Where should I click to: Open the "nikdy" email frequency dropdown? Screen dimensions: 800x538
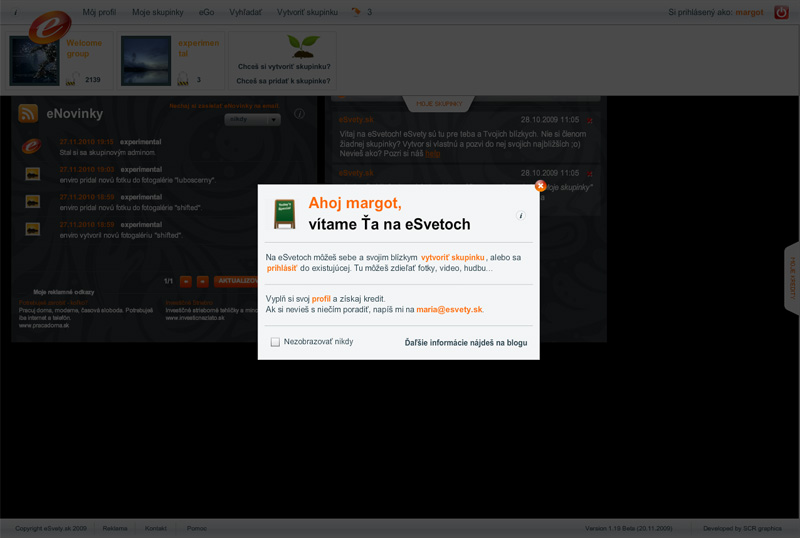point(253,119)
